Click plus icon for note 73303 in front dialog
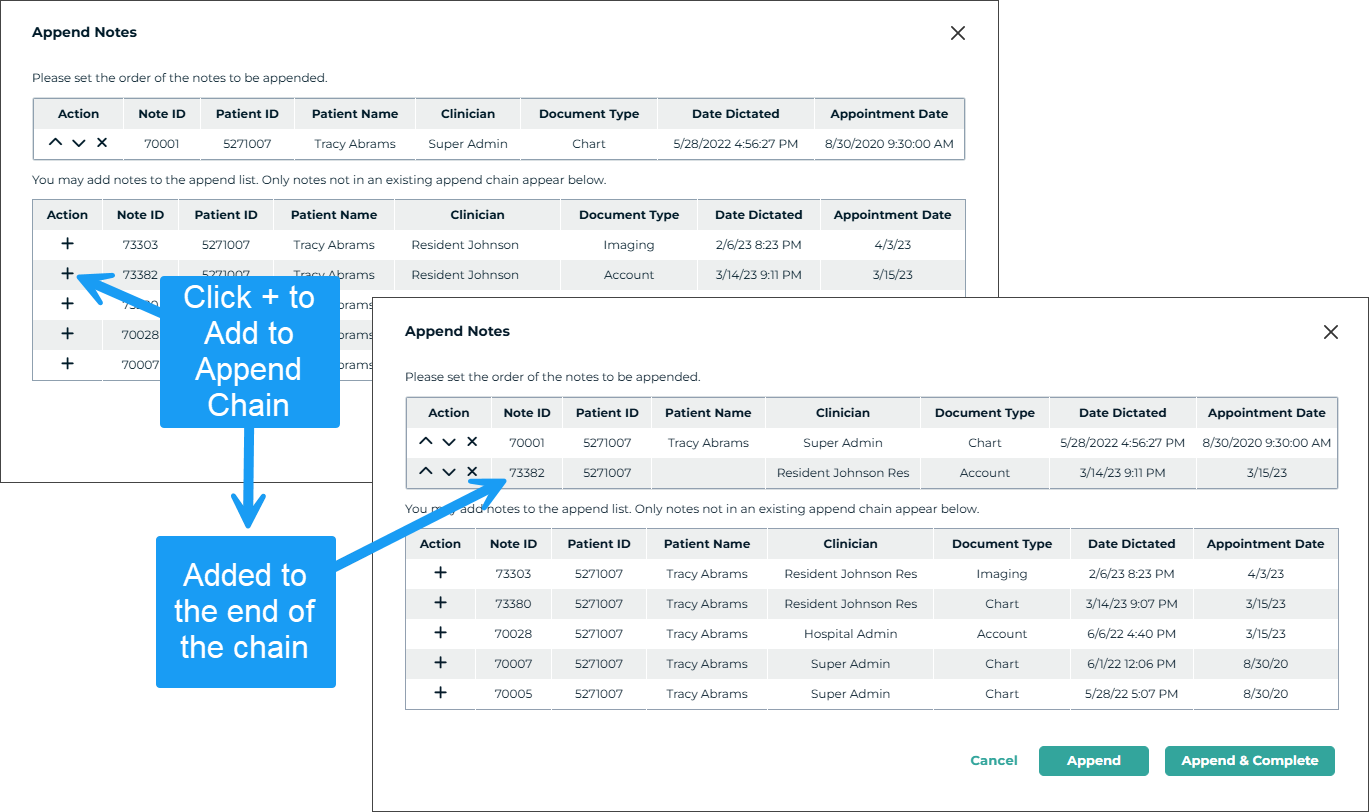The height and width of the screenshot is (812, 1370). (x=440, y=573)
